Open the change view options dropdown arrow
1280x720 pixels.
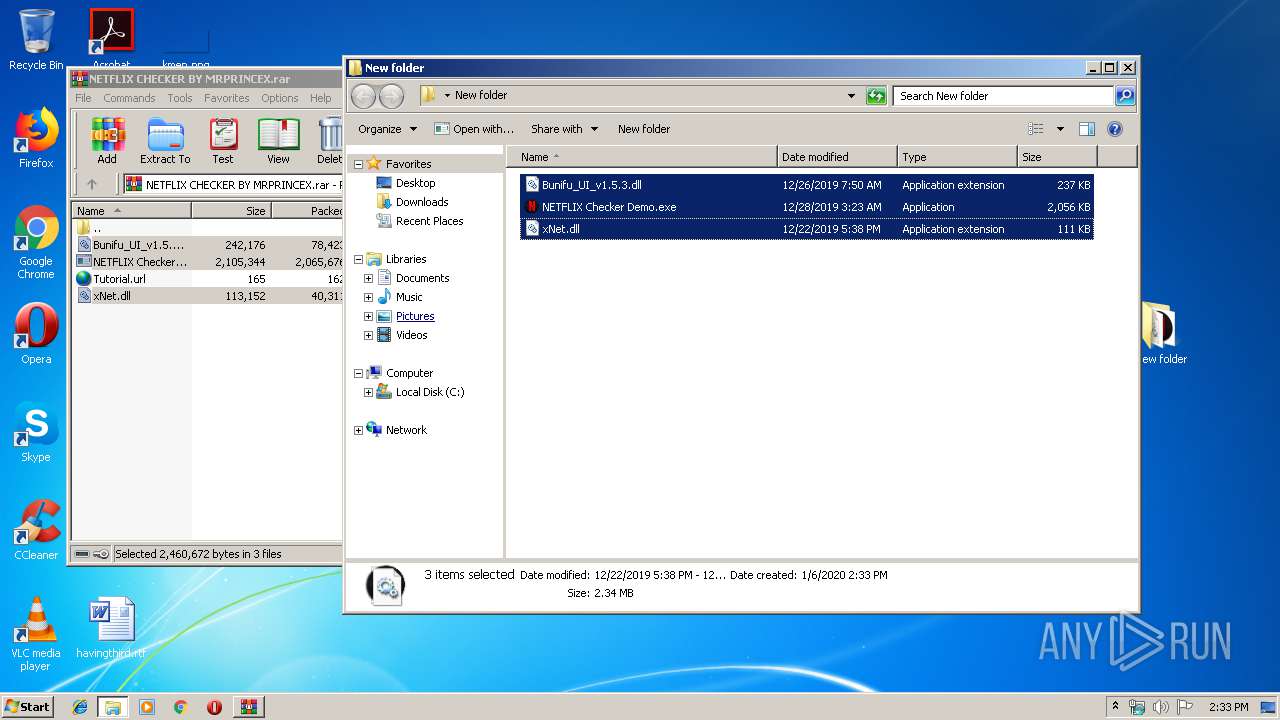point(1060,129)
